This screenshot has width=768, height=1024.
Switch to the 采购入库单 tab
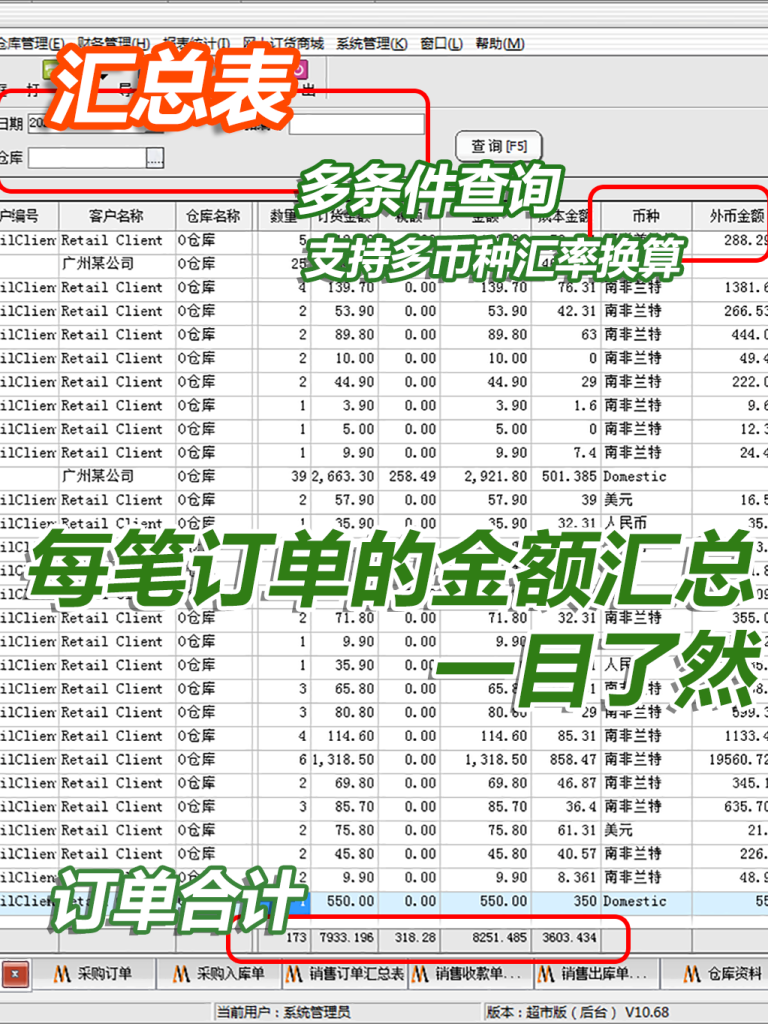pos(221,974)
